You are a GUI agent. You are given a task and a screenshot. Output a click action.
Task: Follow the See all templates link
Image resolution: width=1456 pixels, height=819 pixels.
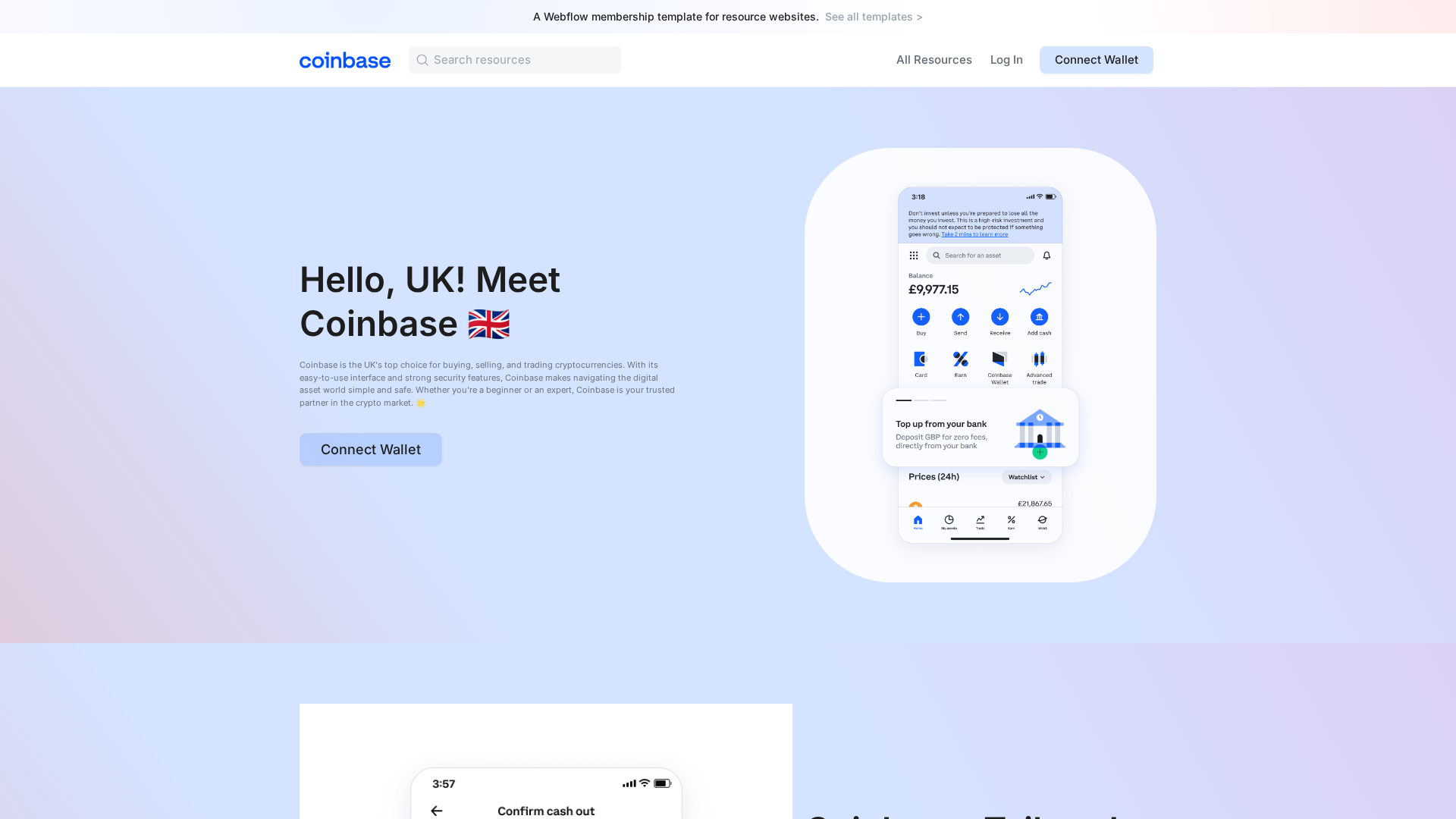874,17
